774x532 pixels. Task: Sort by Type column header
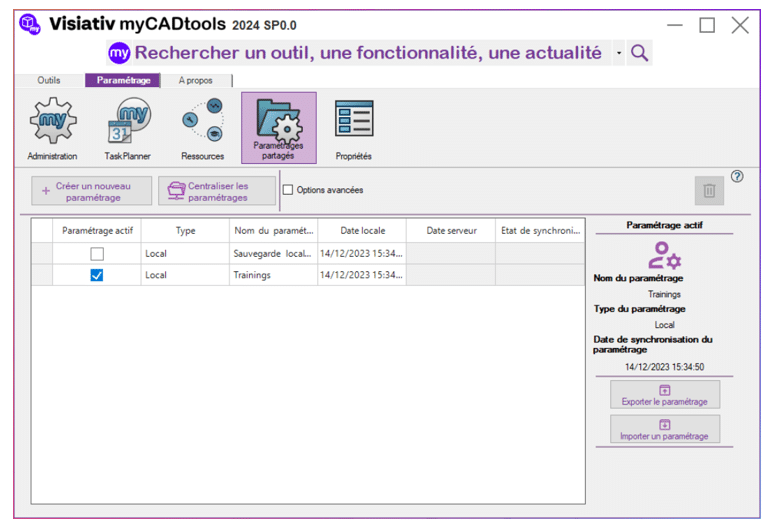coord(185,230)
